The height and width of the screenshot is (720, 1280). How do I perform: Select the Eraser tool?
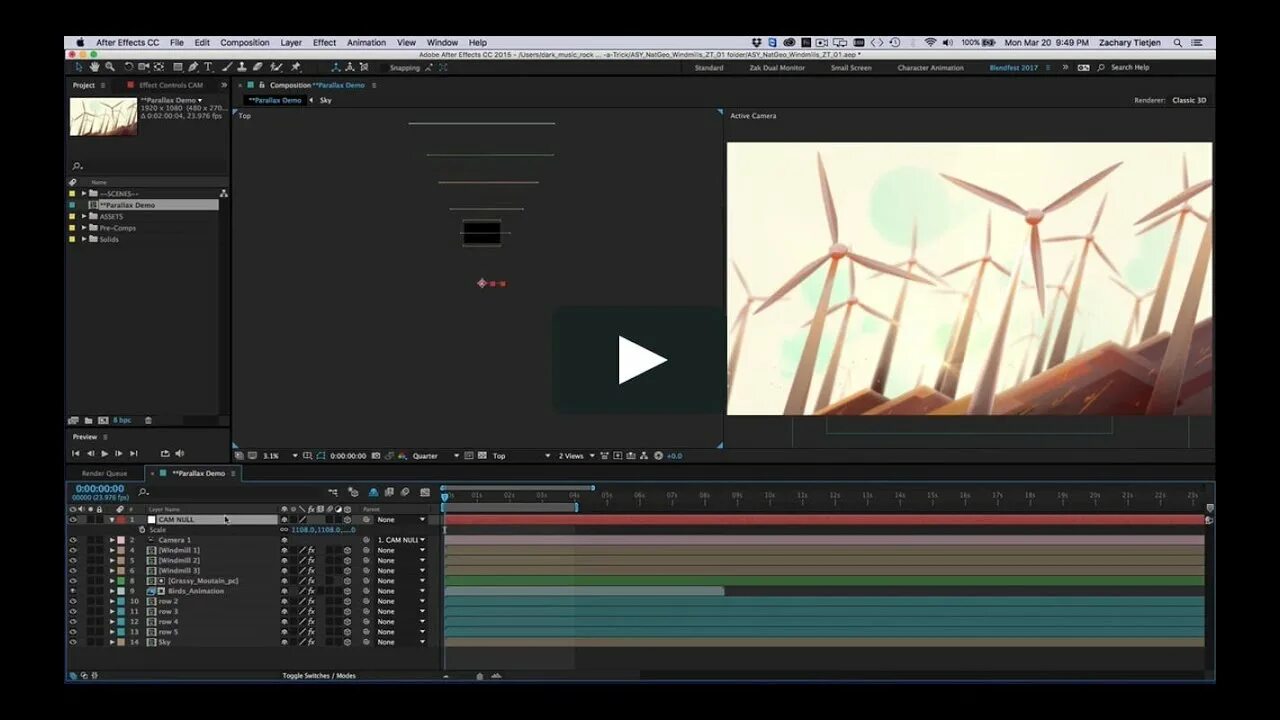[258, 67]
